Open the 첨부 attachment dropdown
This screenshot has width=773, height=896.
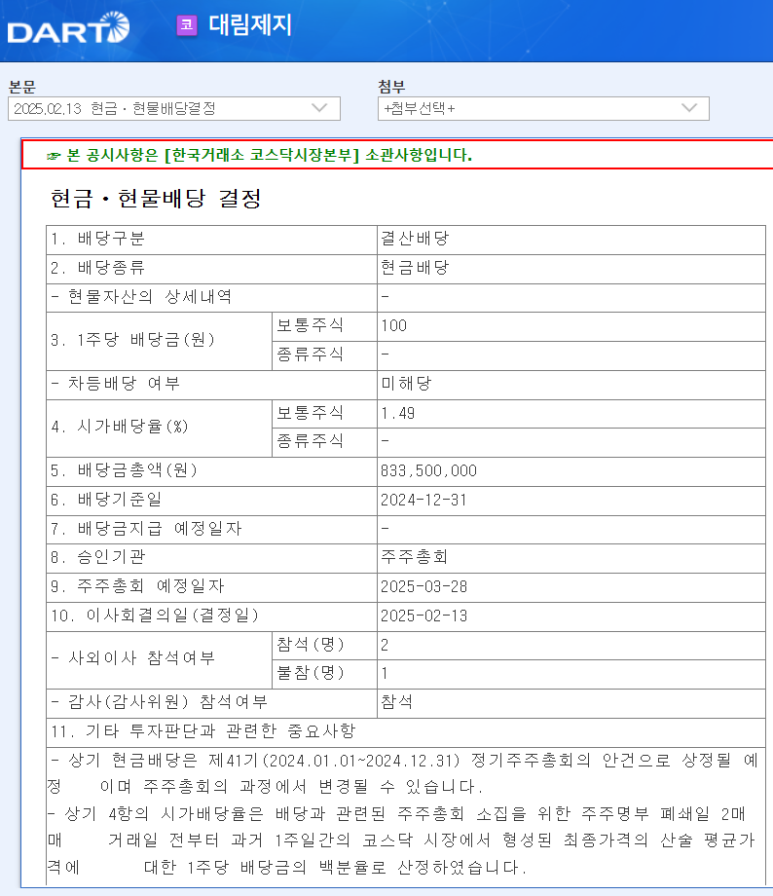pos(543,109)
